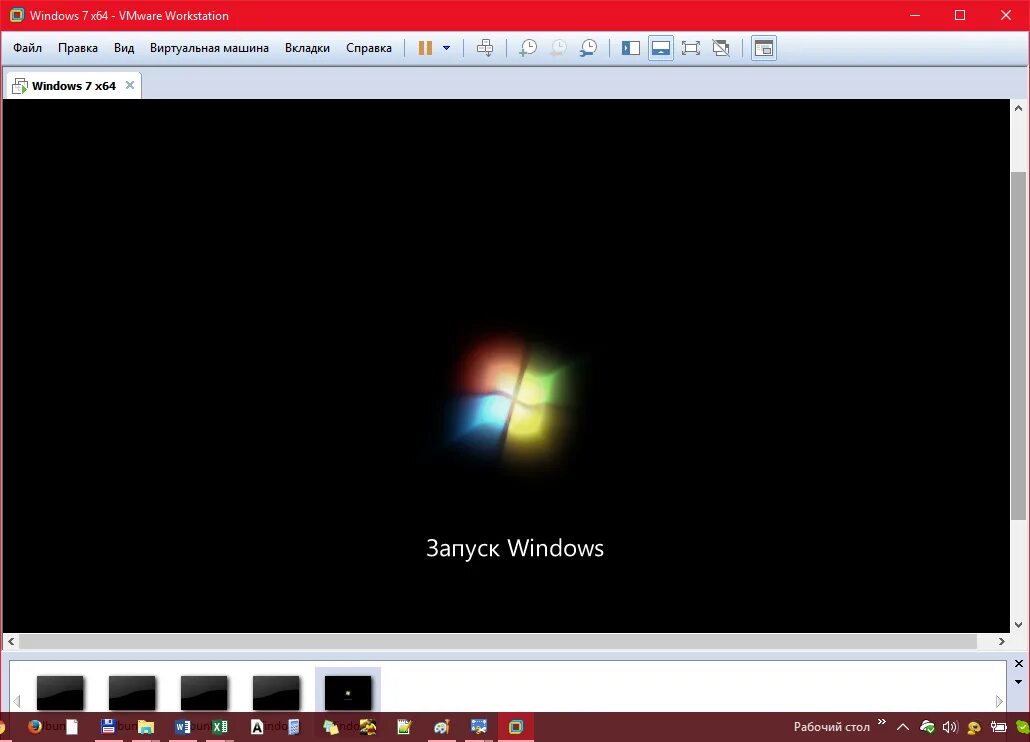Send Ctrl+Alt+Del to the virtual machine

(x=485, y=48)
